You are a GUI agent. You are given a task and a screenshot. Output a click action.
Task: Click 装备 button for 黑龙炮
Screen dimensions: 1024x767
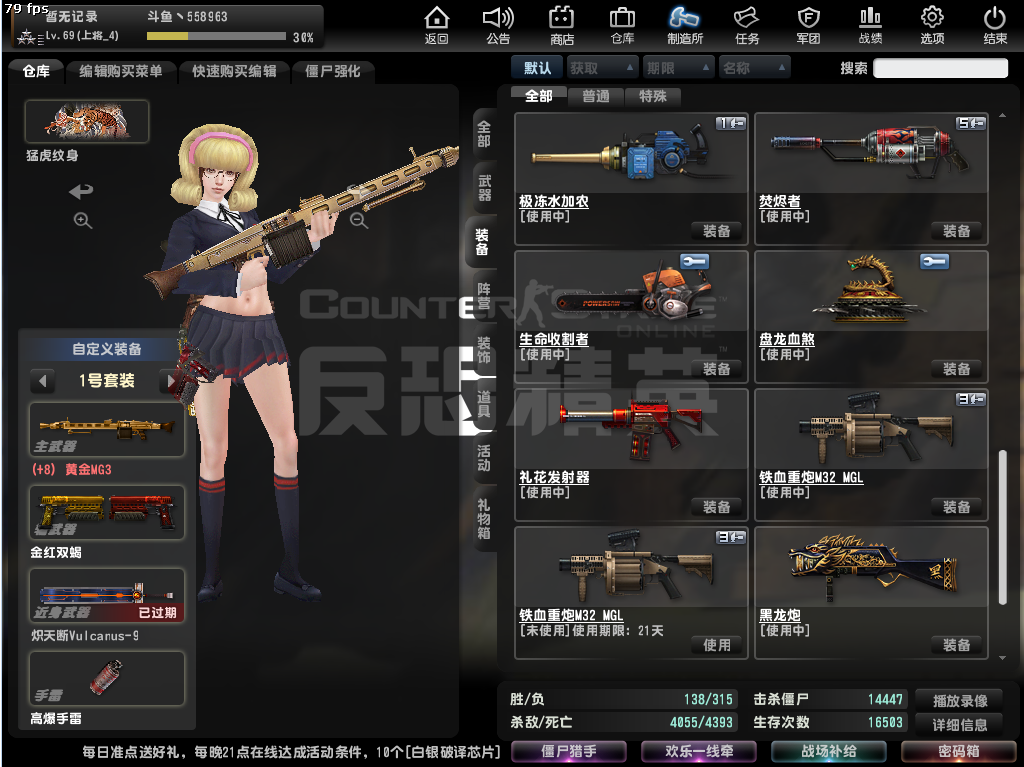click(x=956, y=645)
